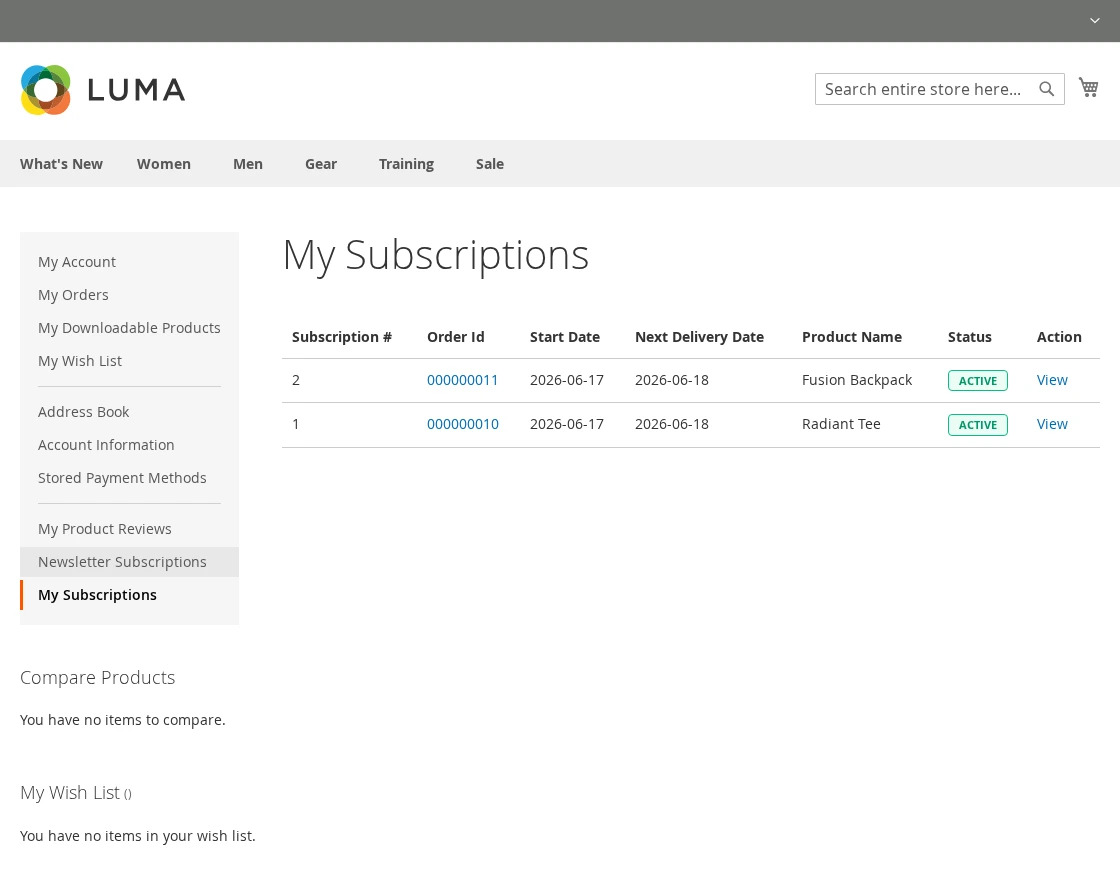Click the Action column header
Screen dimensions: 1120x880
click(1059, 337)
